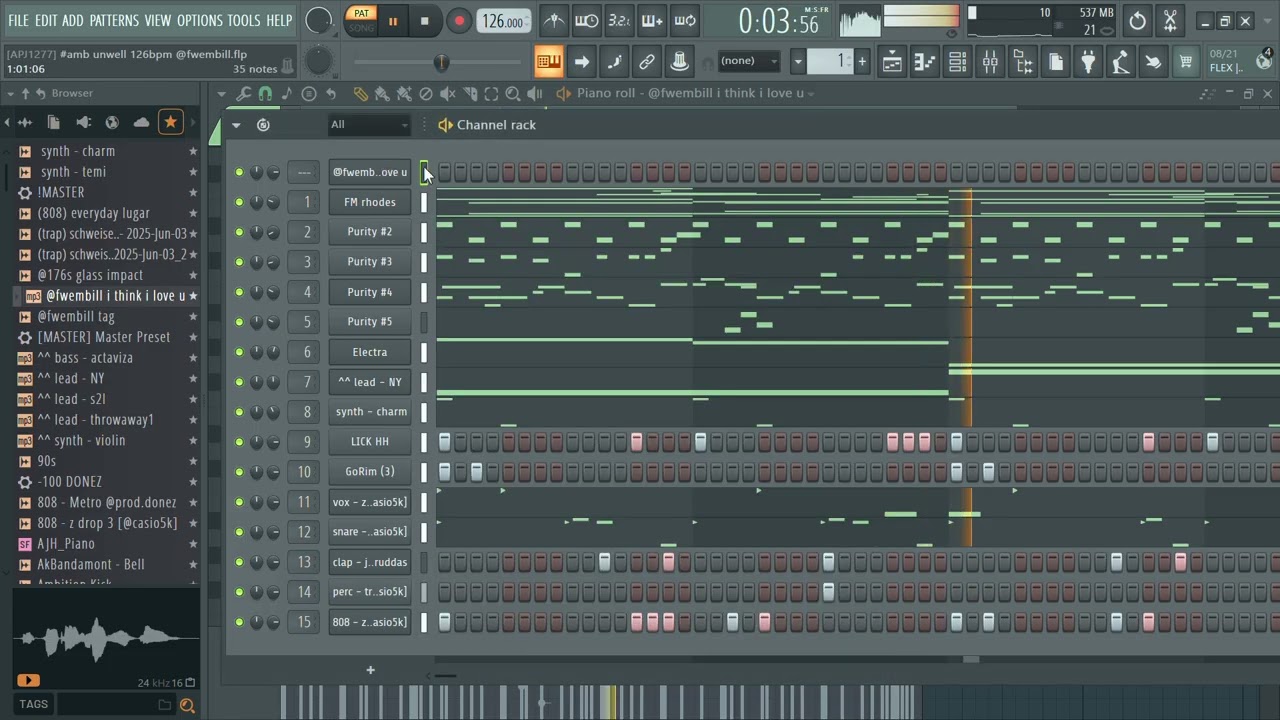Open the Mixer view icon
Viewport: 1280px width, 720px height.
pyautogui.click(x=990, y=62)
